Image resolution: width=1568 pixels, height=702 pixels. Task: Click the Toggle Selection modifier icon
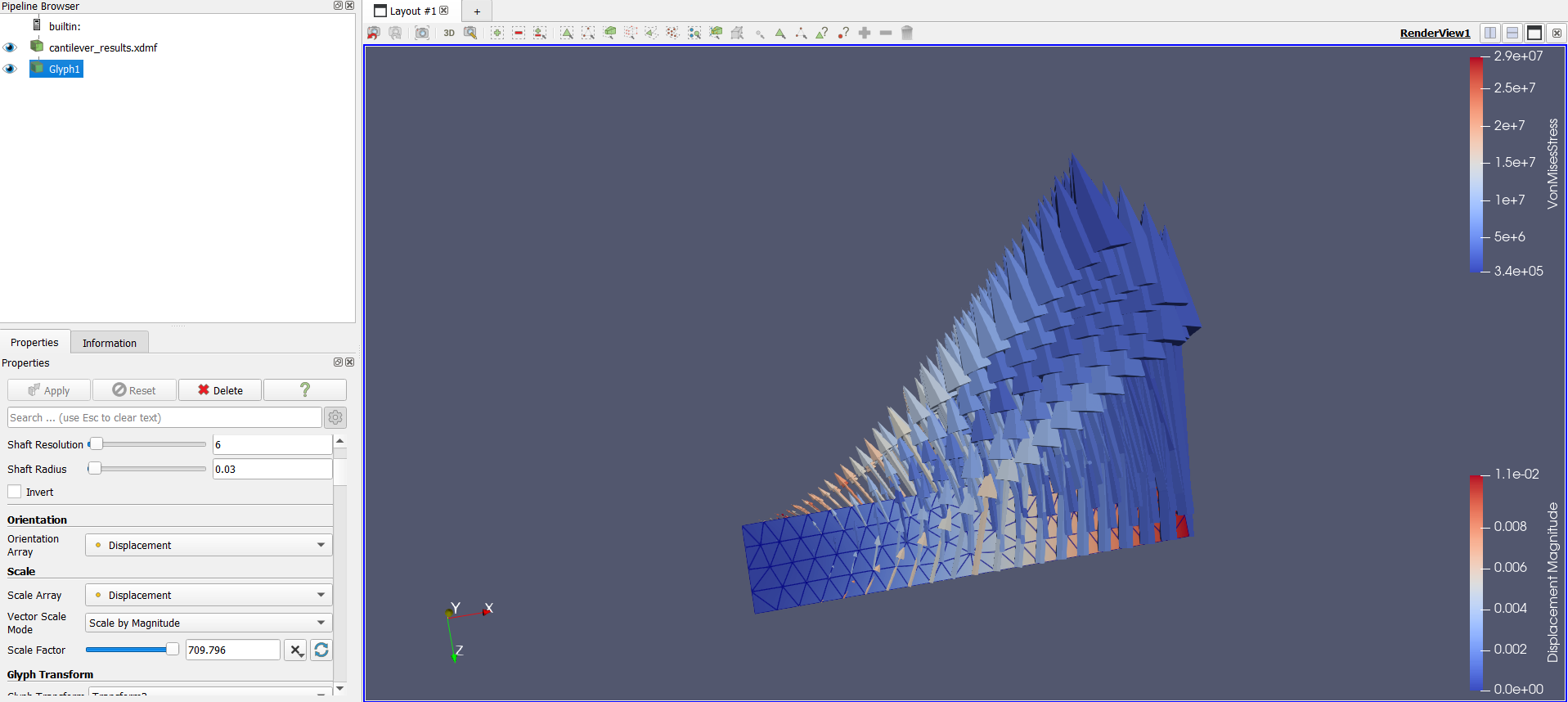[540, 33]
